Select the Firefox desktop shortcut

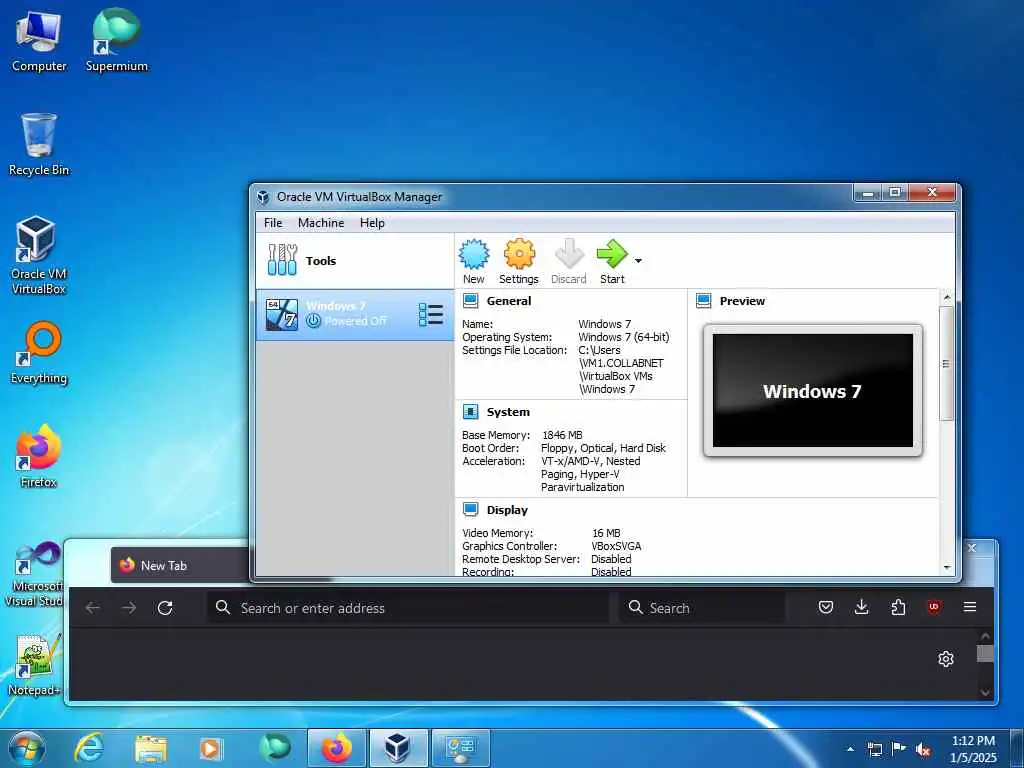pos(39,456)
